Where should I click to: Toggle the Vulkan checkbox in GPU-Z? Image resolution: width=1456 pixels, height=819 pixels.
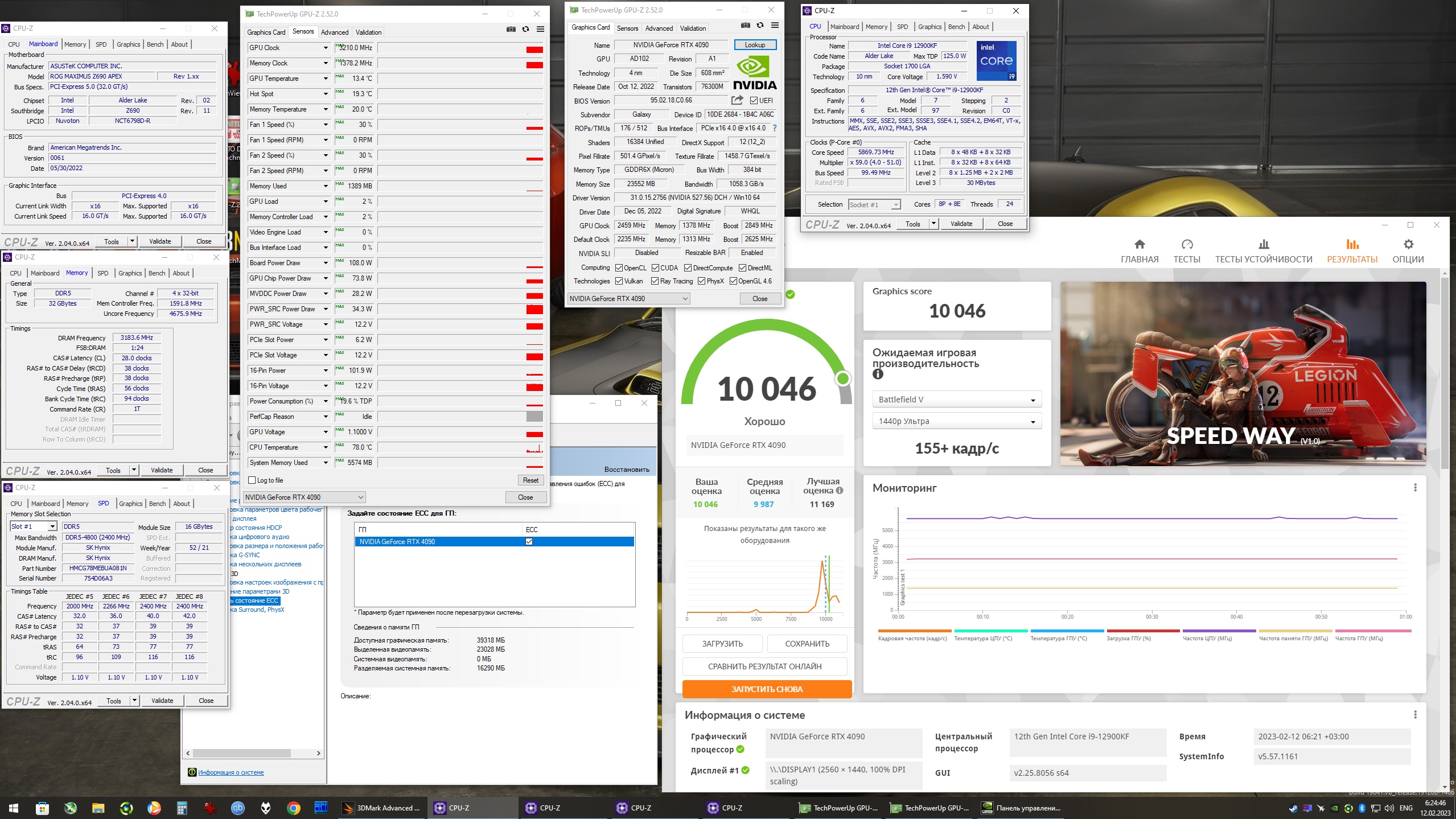point(619,281)
